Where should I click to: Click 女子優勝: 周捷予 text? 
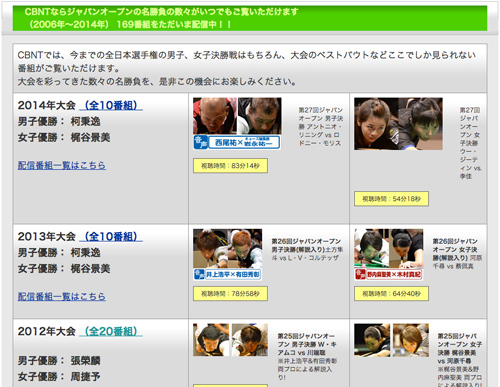(x=59, y=377)
